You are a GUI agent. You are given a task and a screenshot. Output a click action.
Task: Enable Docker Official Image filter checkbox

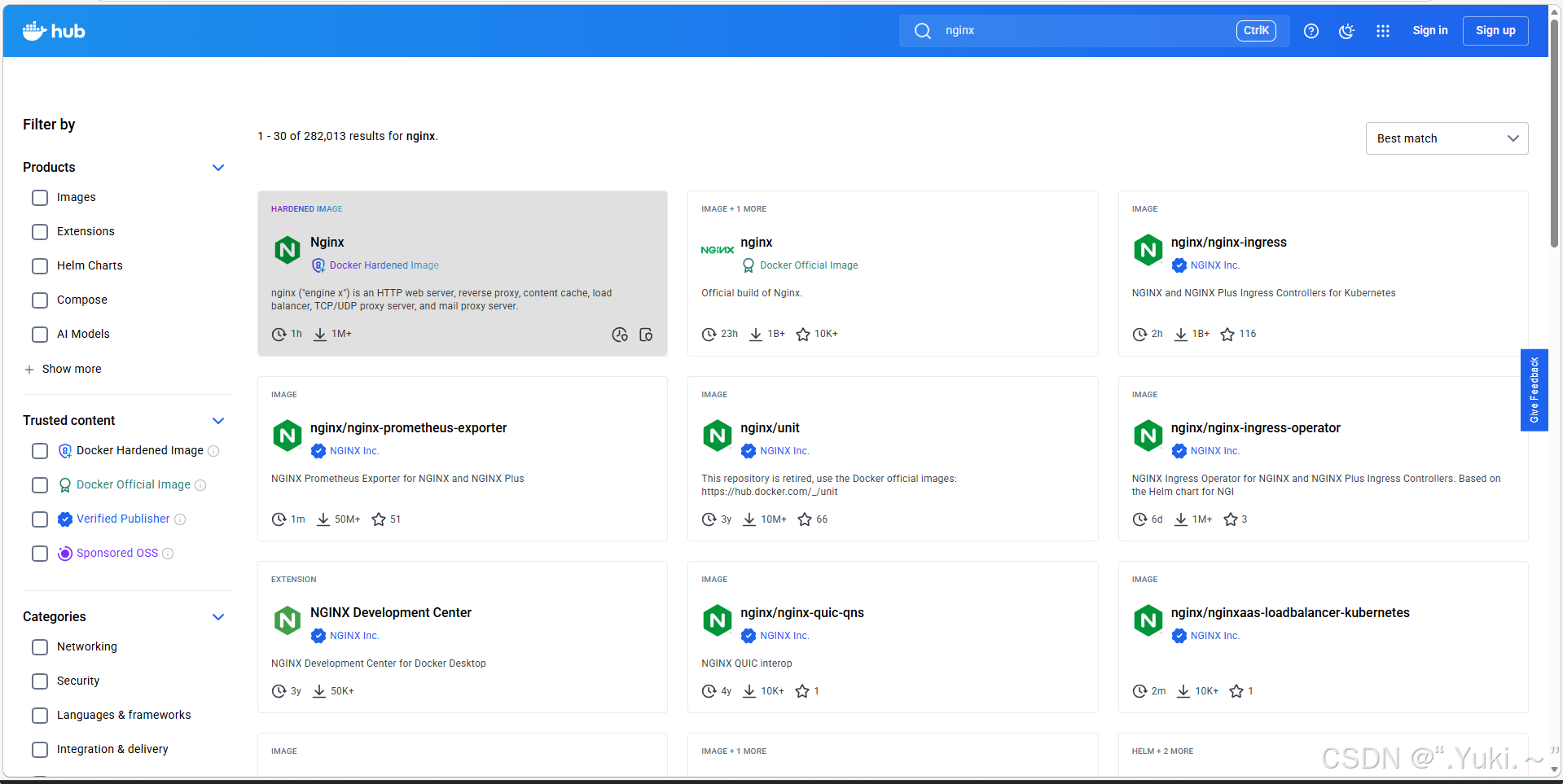pos(39,485)
